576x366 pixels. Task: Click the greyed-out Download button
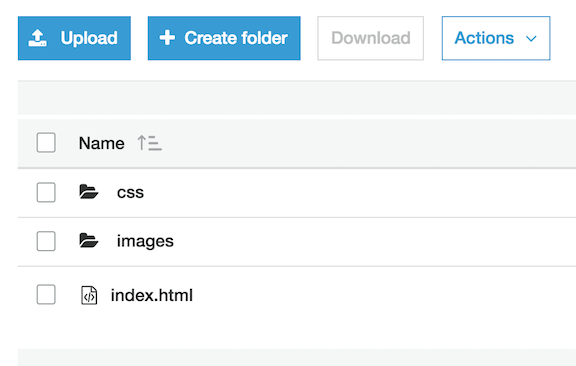click(371, 38)
